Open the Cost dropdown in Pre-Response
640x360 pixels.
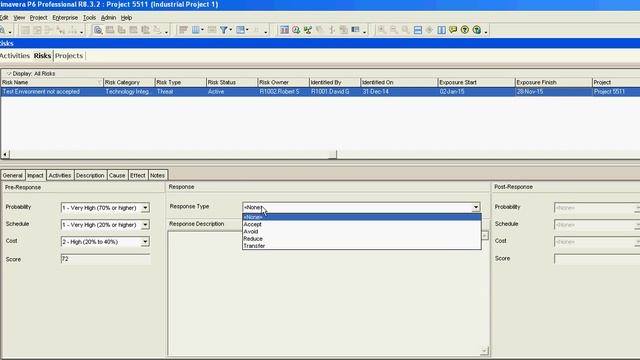[x=145, y=242]
